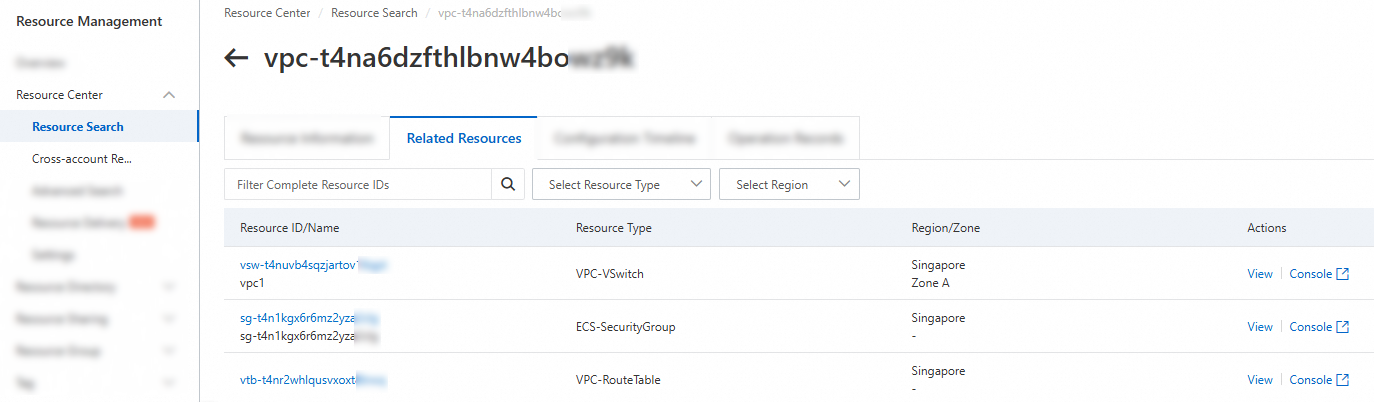Collapse the Resource Center sidebar section
This screenshot has width=1374, height=402.
(x=169, y=95)
